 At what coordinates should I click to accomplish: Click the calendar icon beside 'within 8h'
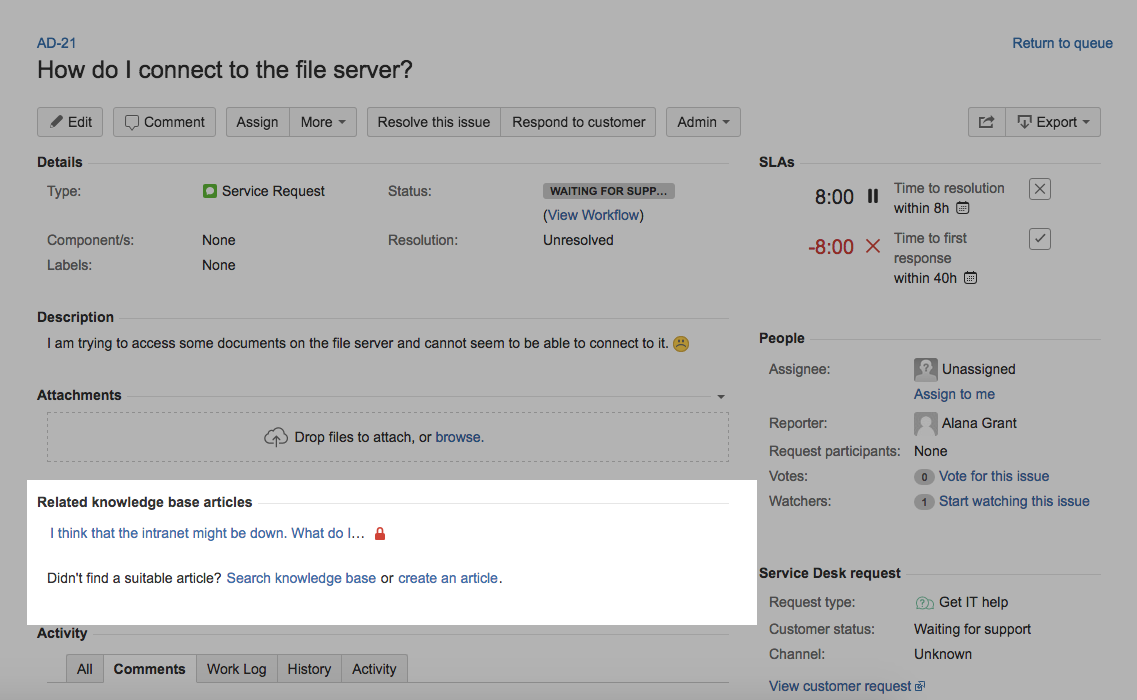[962, 208]
